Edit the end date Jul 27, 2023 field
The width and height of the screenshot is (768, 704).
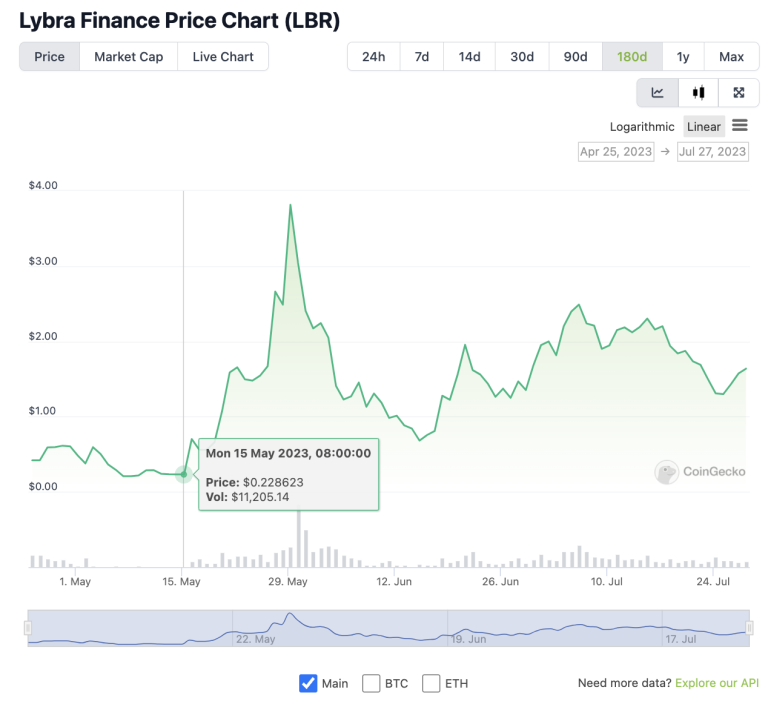click(x=712, y=152)
